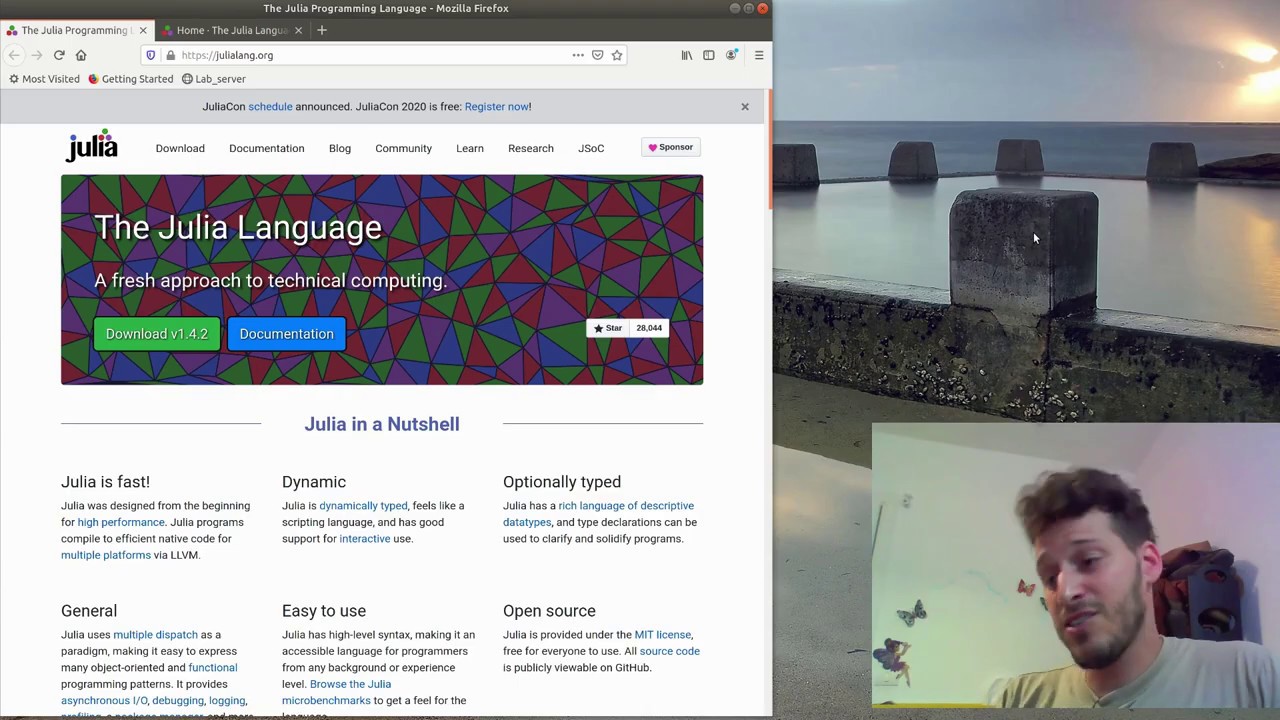
Task: Open the Firefox library icon
Action: coord(687,55)
